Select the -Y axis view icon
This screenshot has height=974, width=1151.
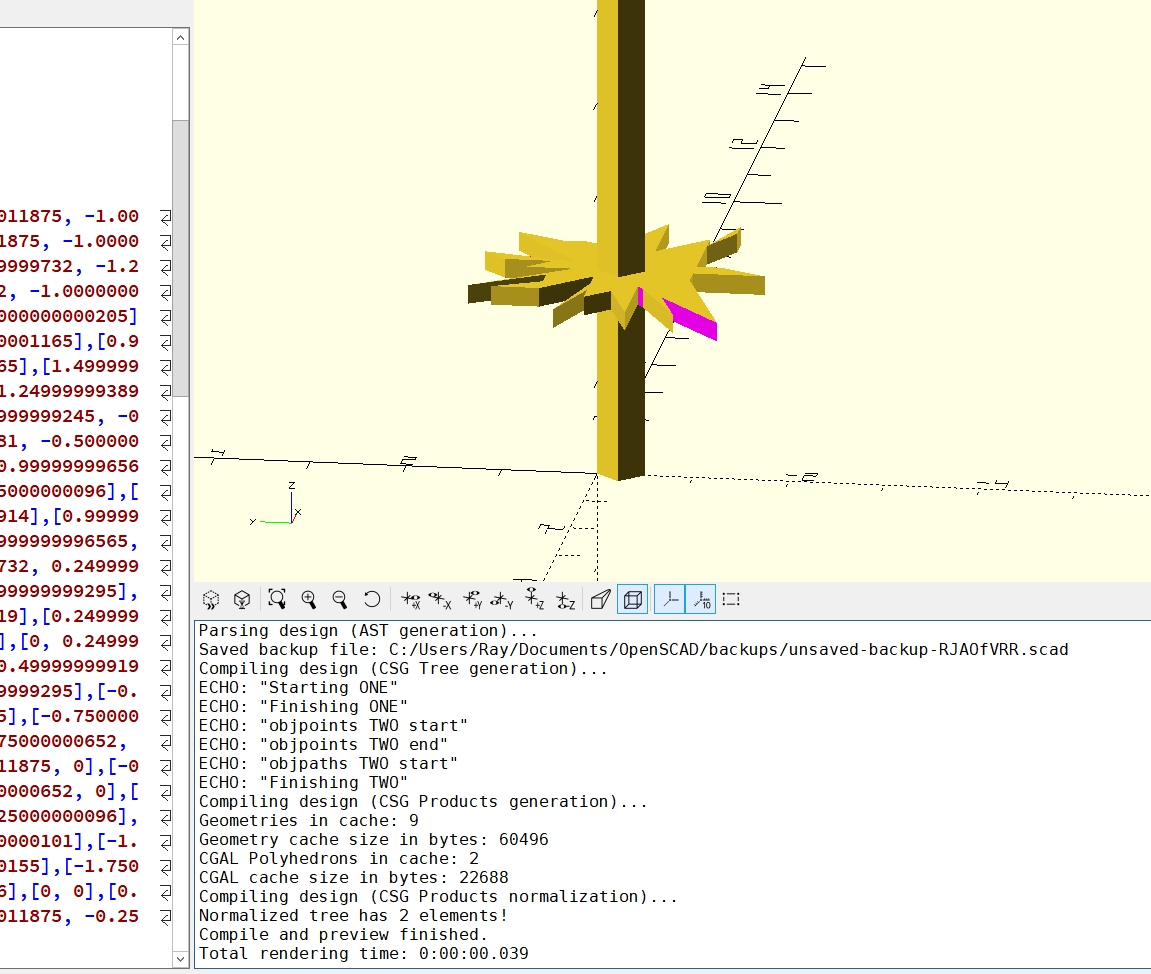coord(502,600)
